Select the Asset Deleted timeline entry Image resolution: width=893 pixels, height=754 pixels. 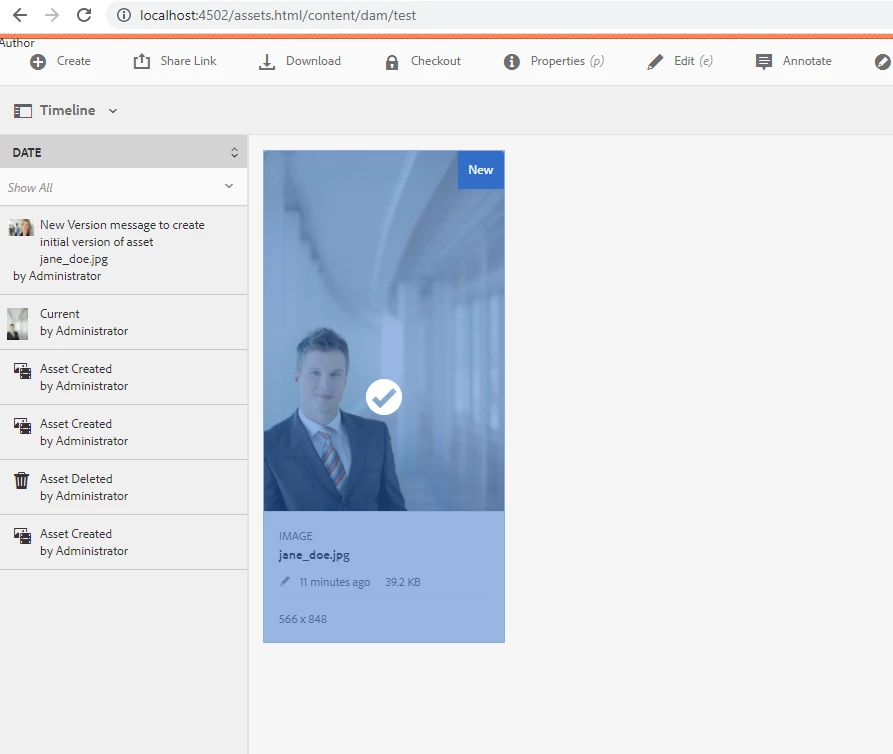click(124, 487)
